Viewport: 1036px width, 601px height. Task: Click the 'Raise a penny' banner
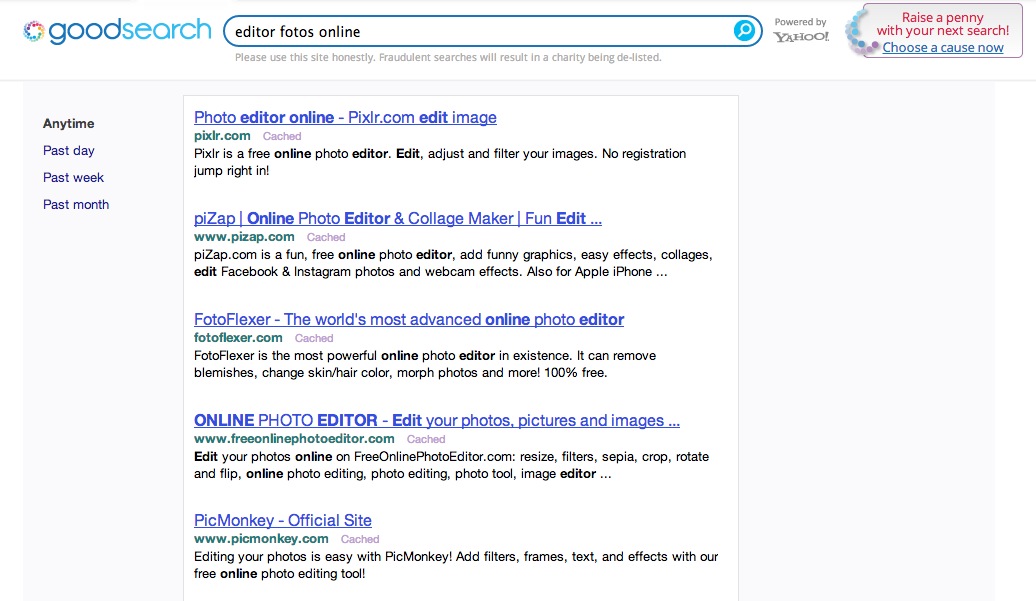[x=942, y=24]
